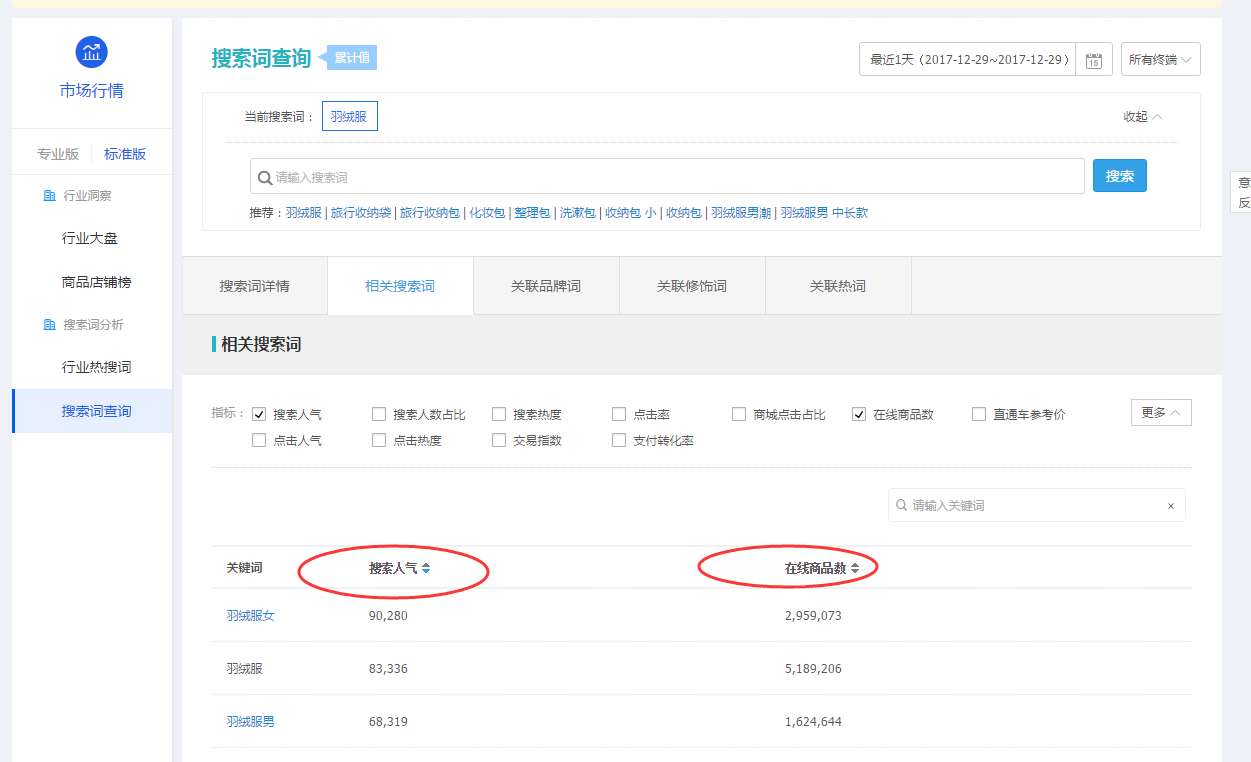The width and height of the screenshot is (1251, 762).
Task: Go to 关联修饰词 tab
Action: (692, 286)
